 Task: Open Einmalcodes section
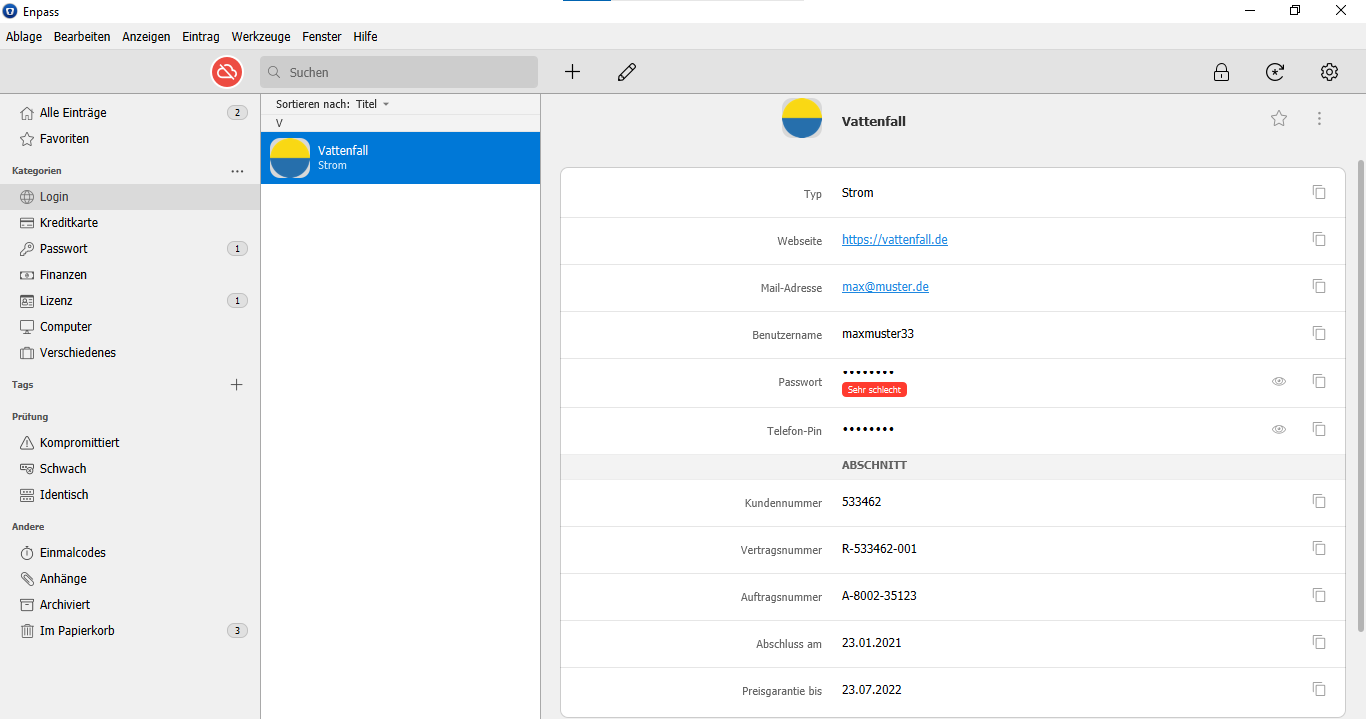(x=130, y=553)
